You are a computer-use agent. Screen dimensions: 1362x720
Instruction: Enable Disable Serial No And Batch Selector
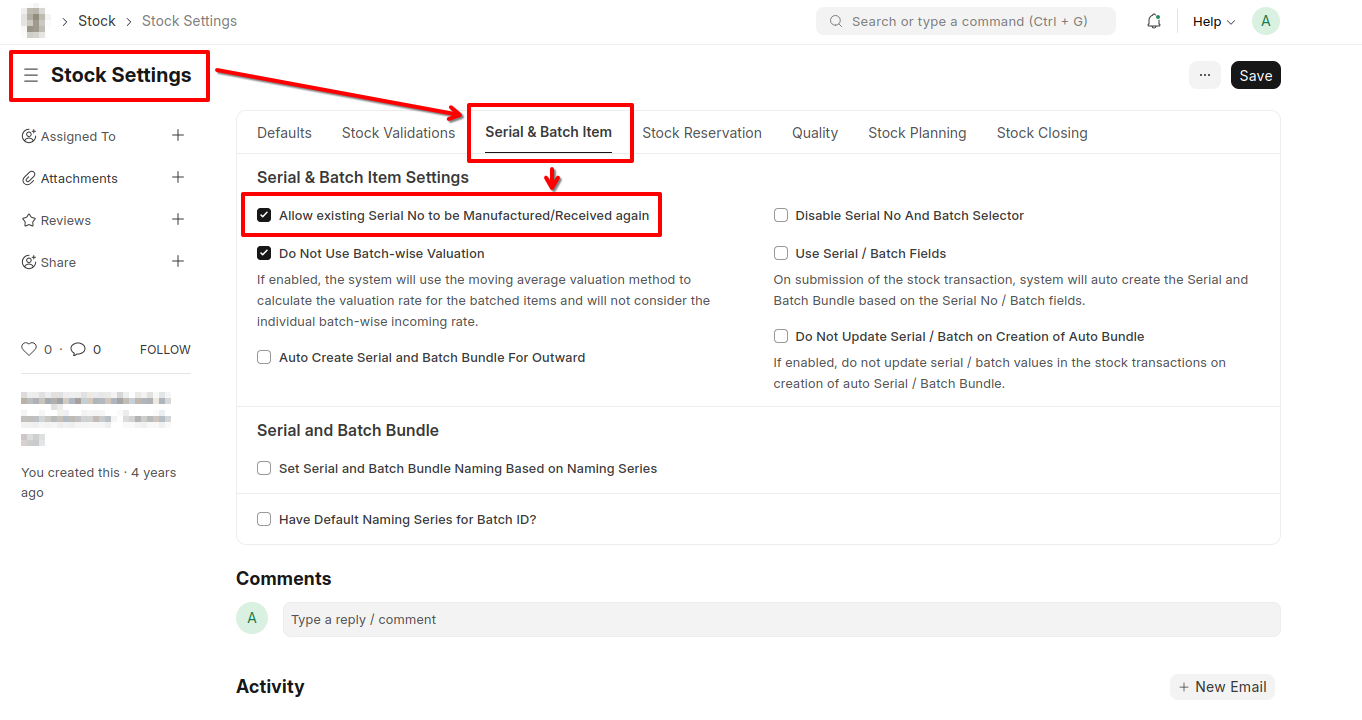coord(781,215)
